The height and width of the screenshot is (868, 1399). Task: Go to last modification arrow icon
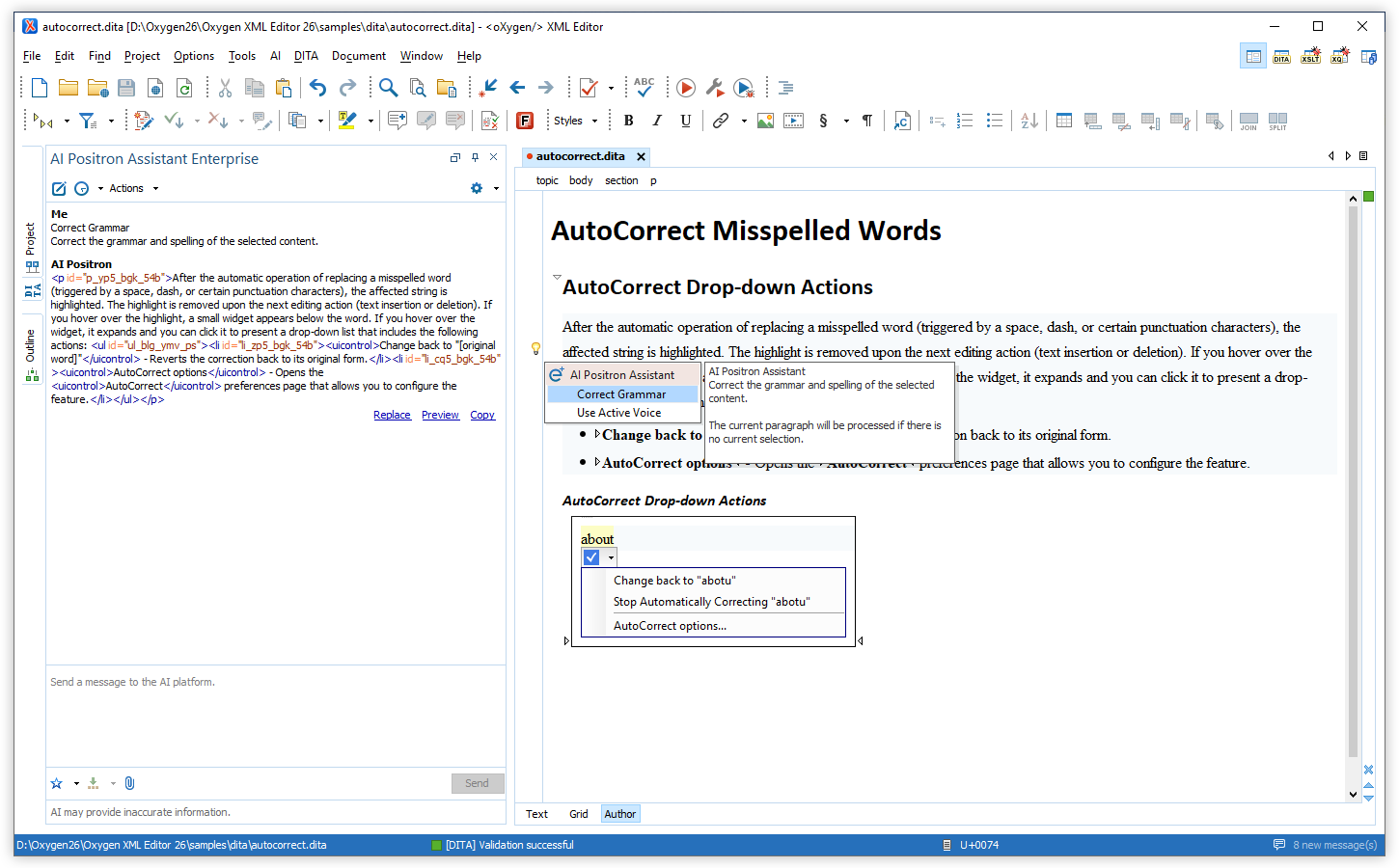point(489,88)
